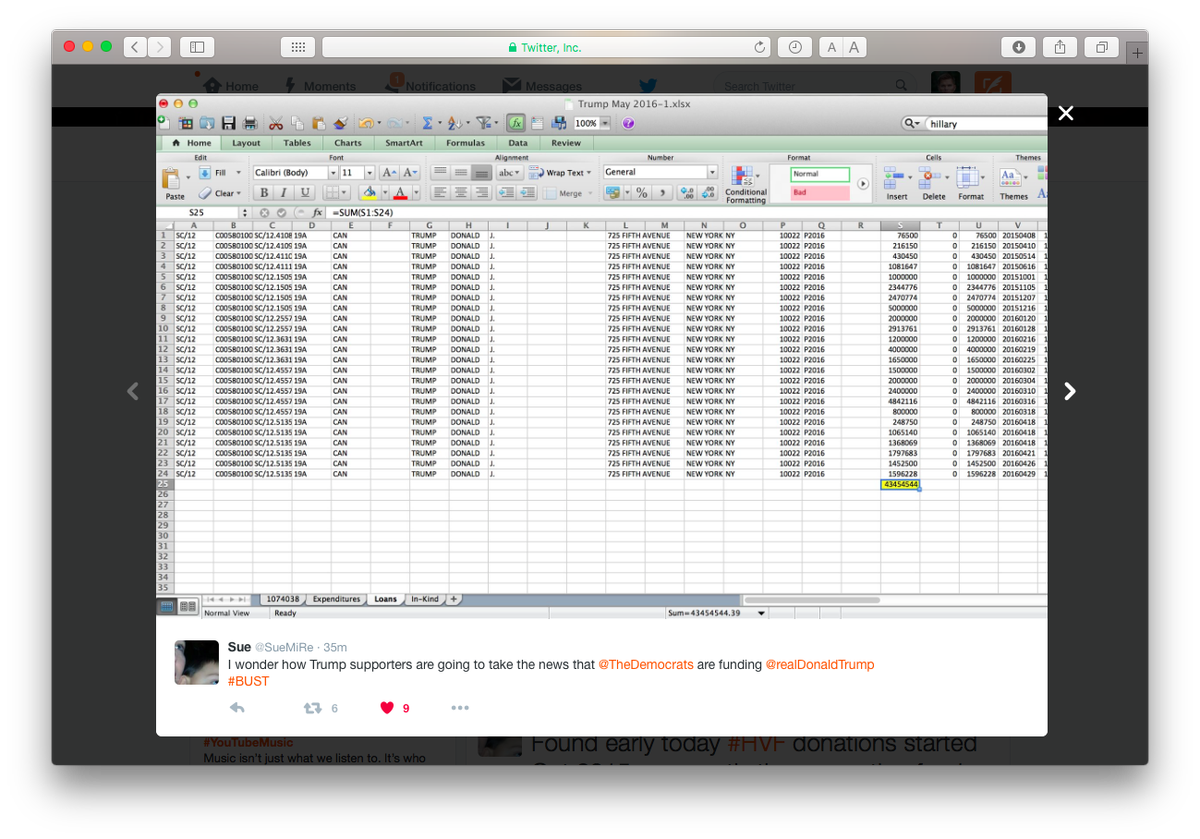This screenshot has height=839, width=1200.
Task: Make text bigger with large A button
Action: 855,47
